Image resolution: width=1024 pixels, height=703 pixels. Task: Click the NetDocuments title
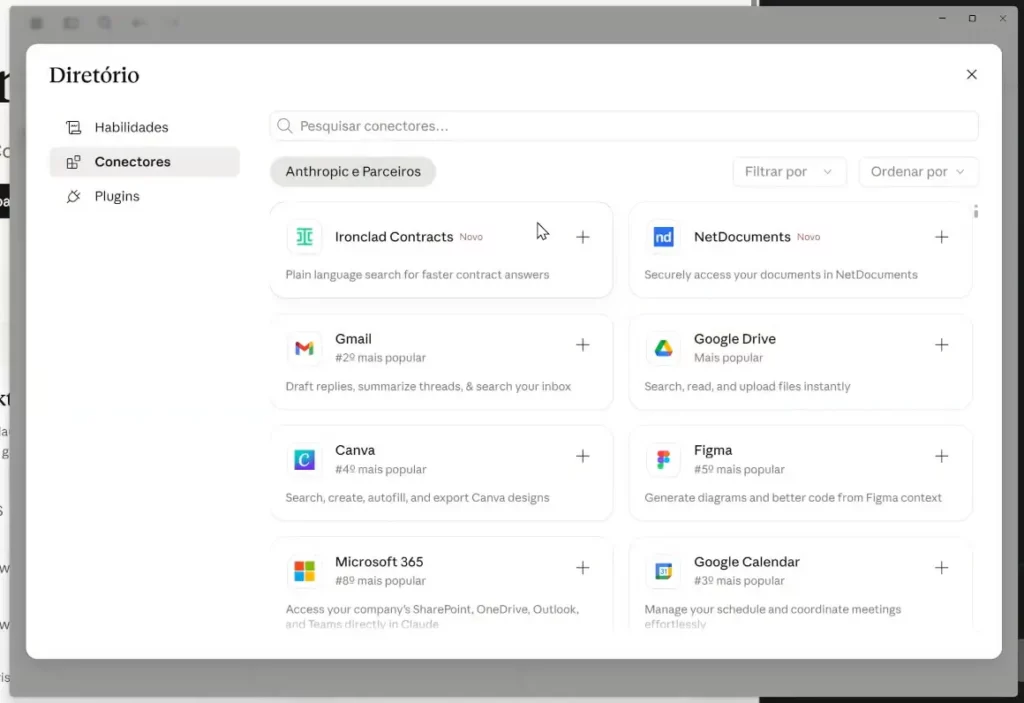[742, 237]
